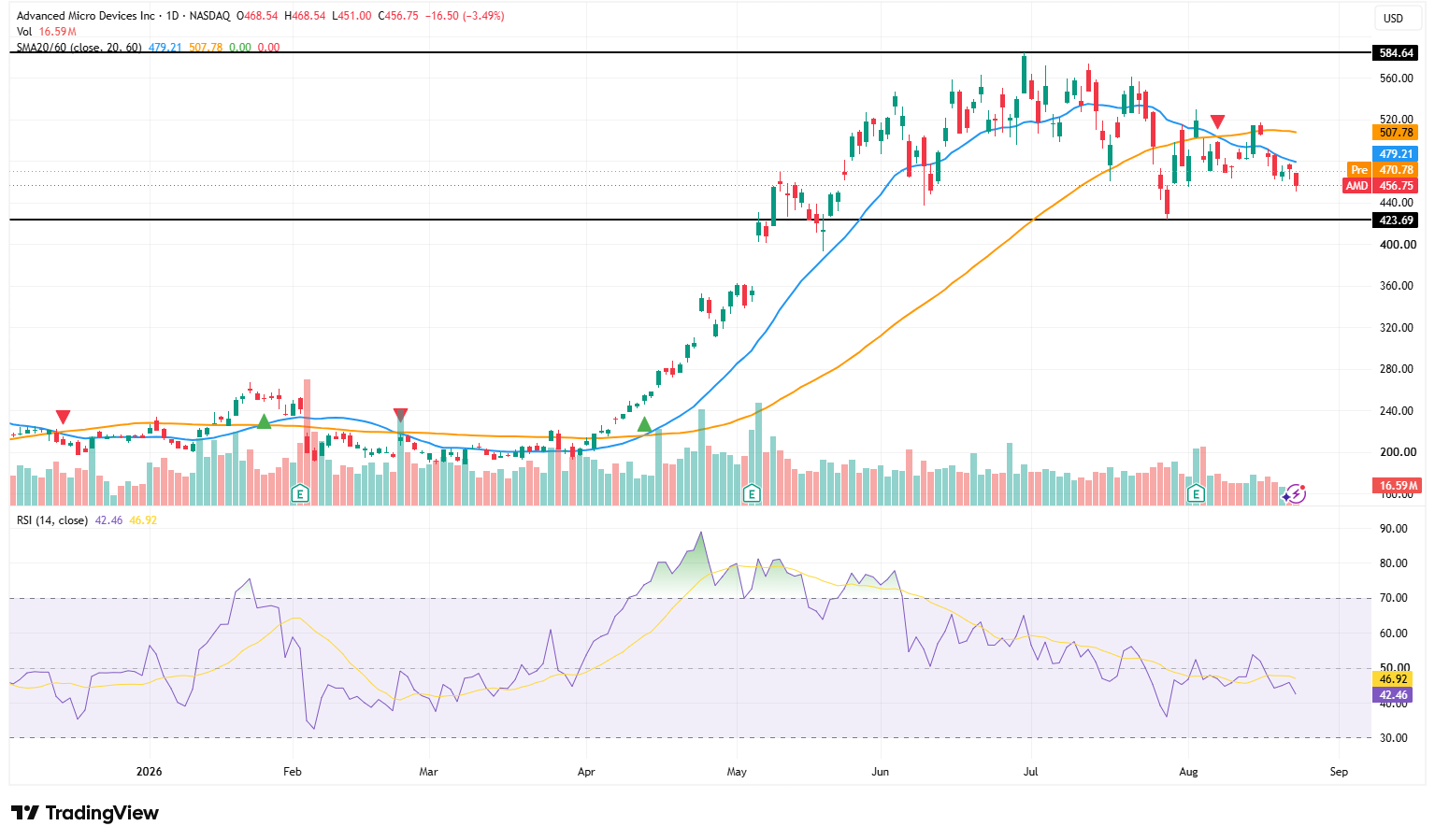
Task: Click the yellow 46.92 RSI axis label
Action: click(x=1394, y=679)
